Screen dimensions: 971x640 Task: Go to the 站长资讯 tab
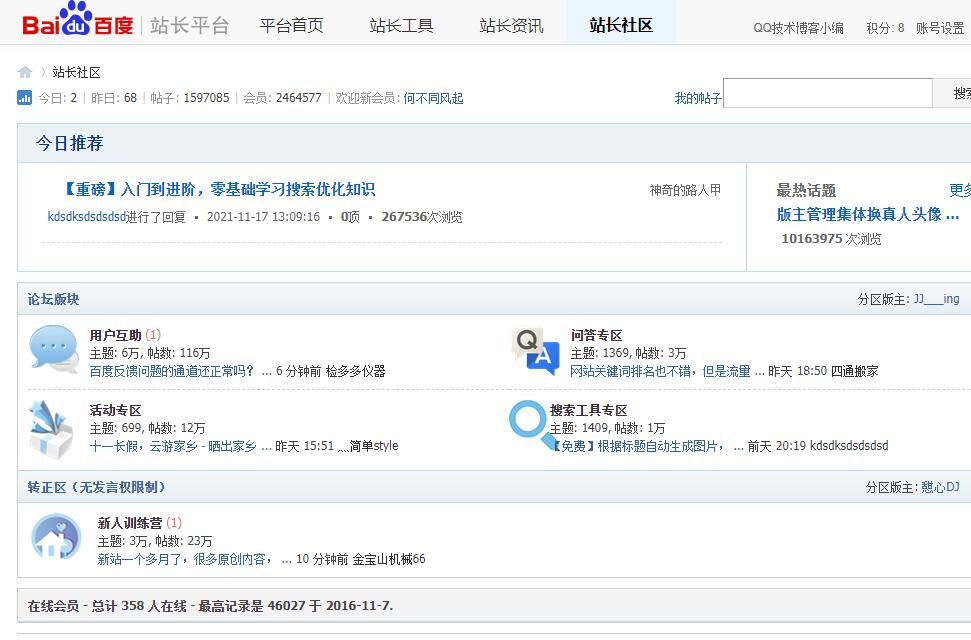point(511,25)
